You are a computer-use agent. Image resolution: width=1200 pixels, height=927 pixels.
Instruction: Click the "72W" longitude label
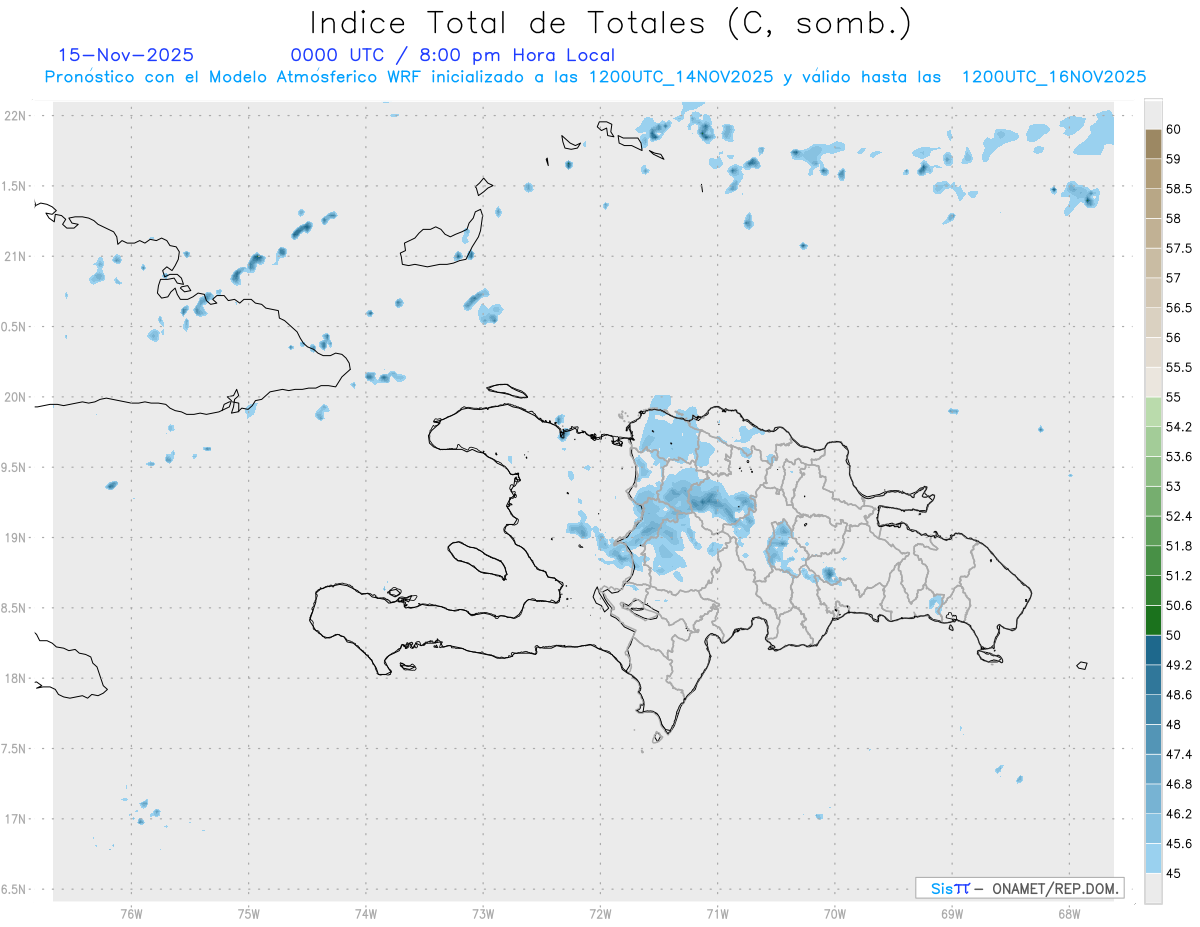[601, 913]
